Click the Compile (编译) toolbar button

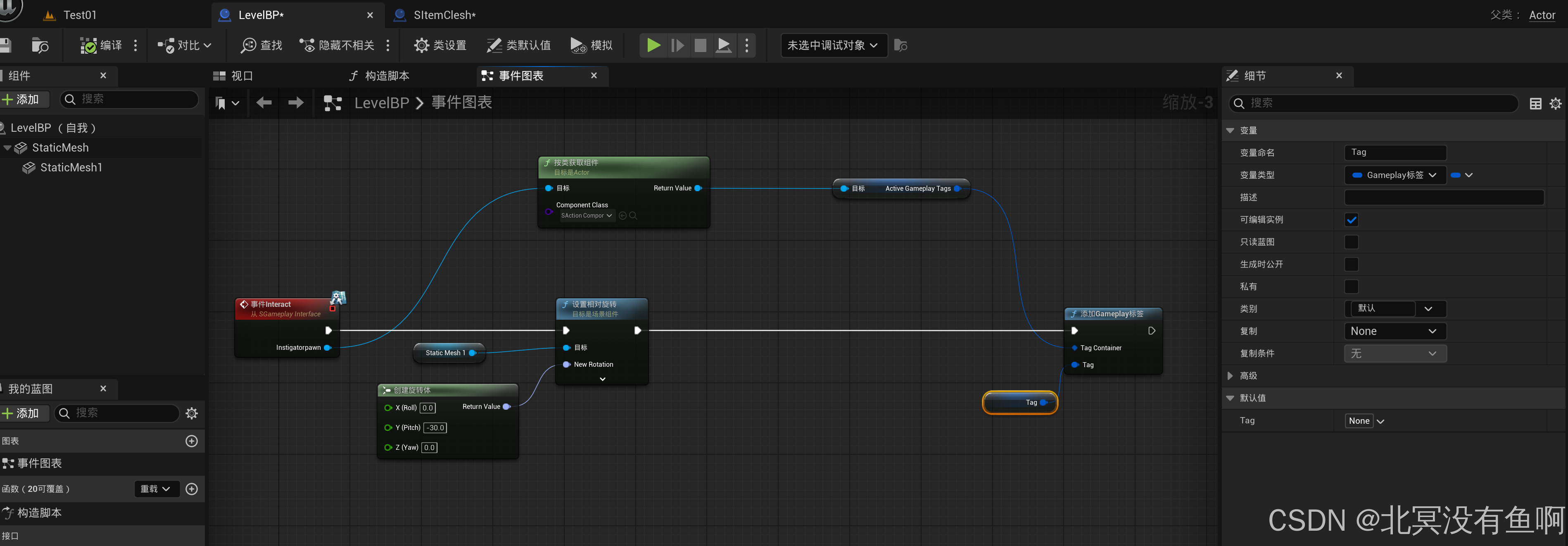102,45
